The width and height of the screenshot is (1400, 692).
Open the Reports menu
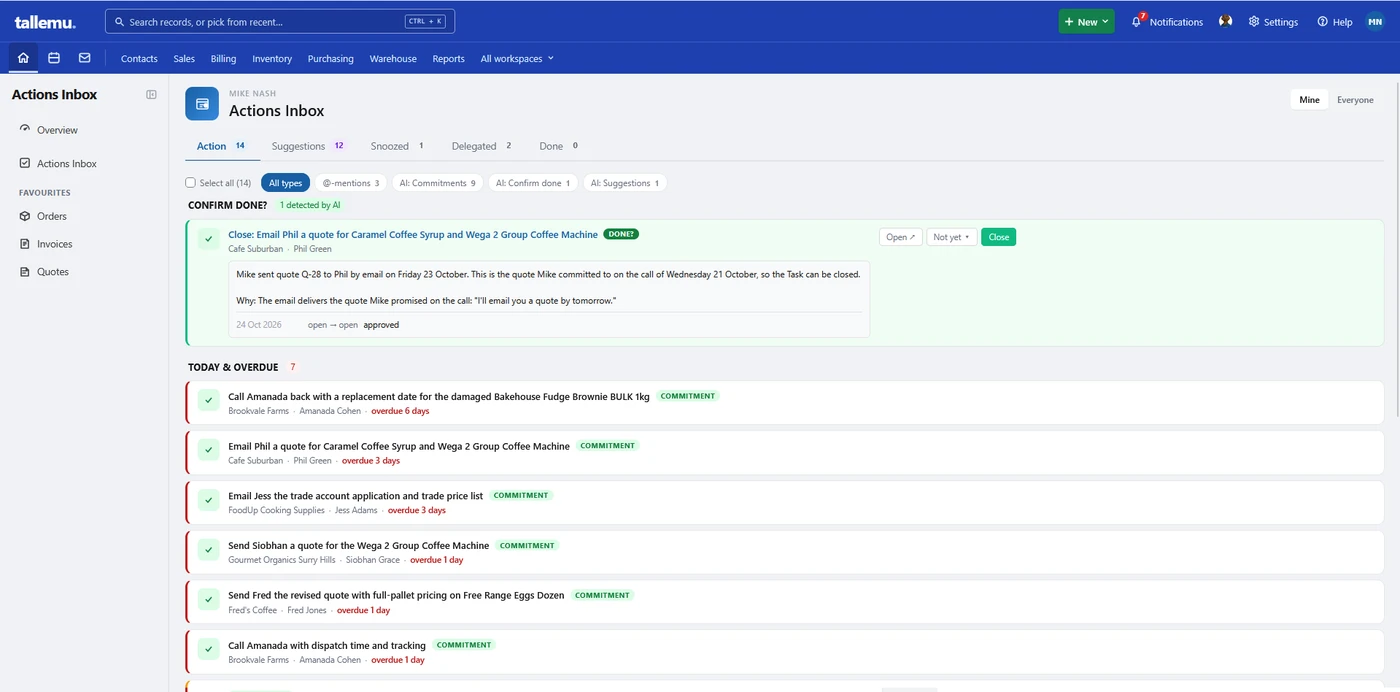pyautogui.click(x=448, y=58)
